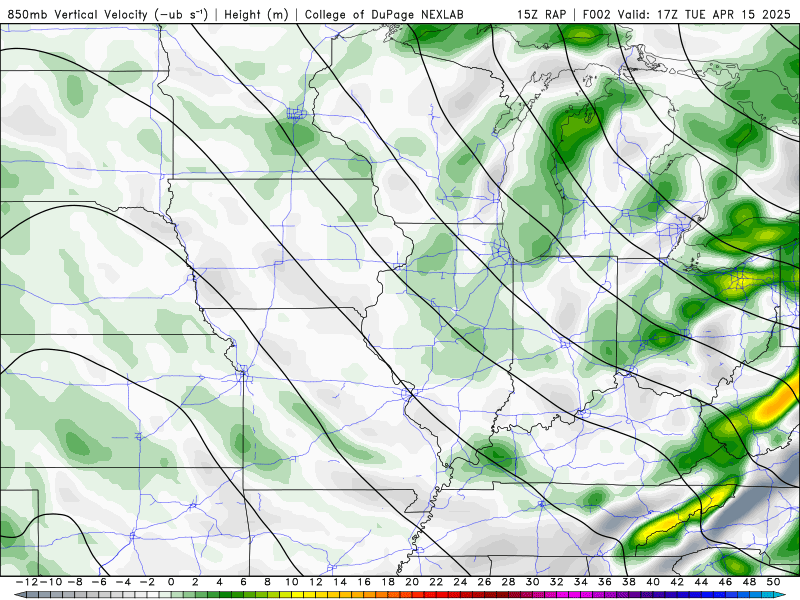The width and height of the screenshot is (800, 600).
Task: Click the right cyan arrow end of colorbar
Action: (780, 594)
